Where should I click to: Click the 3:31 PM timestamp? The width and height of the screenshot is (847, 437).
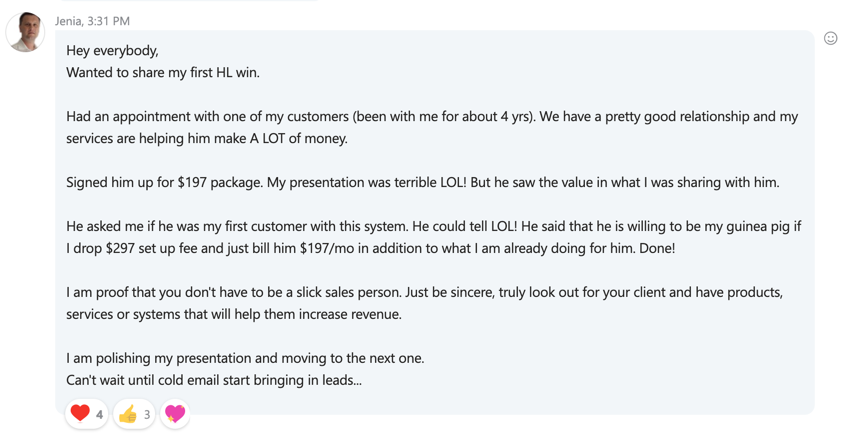pyautogui.click(x=109, y=20)
